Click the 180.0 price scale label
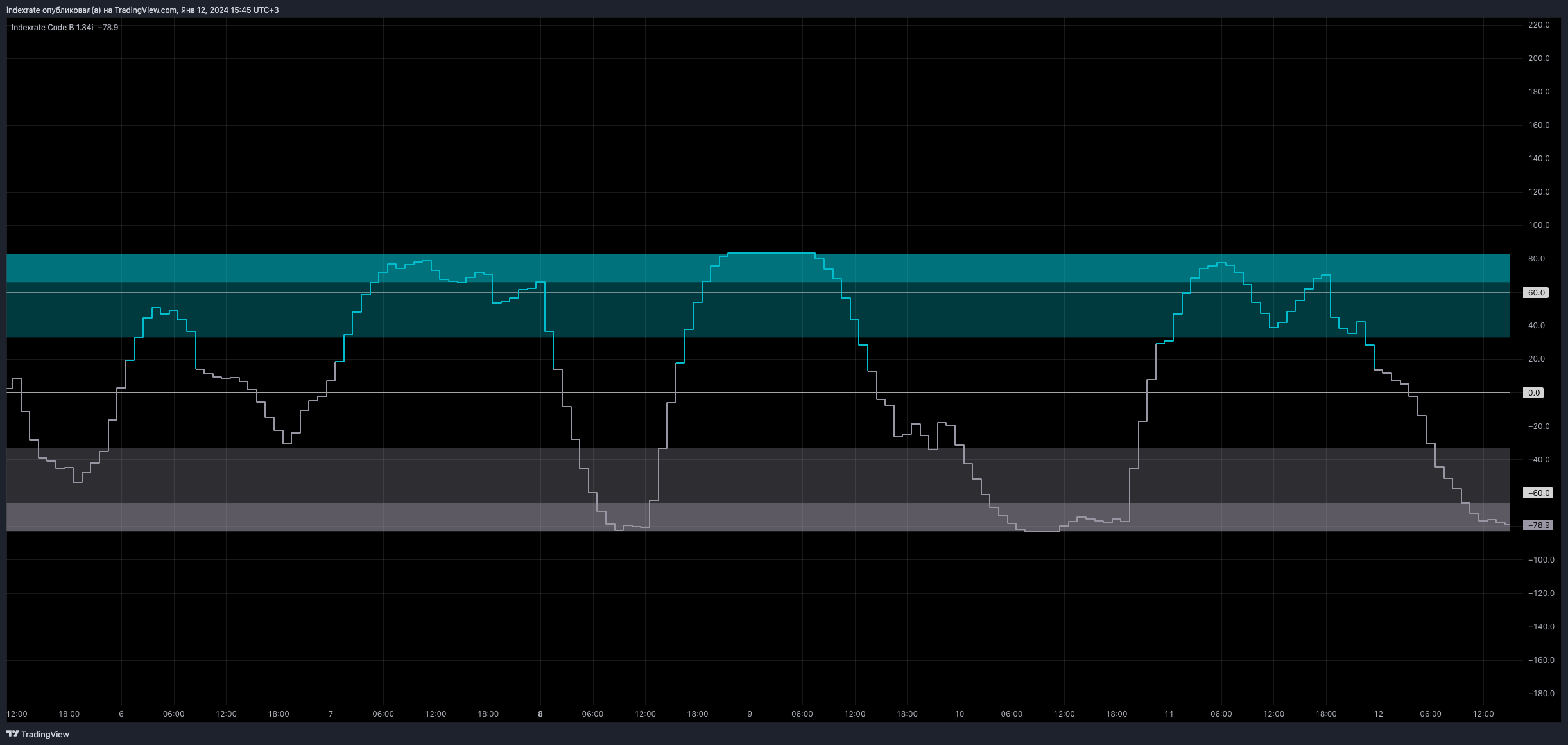This screenshot has width=1568, height=745. point(1538,92)
